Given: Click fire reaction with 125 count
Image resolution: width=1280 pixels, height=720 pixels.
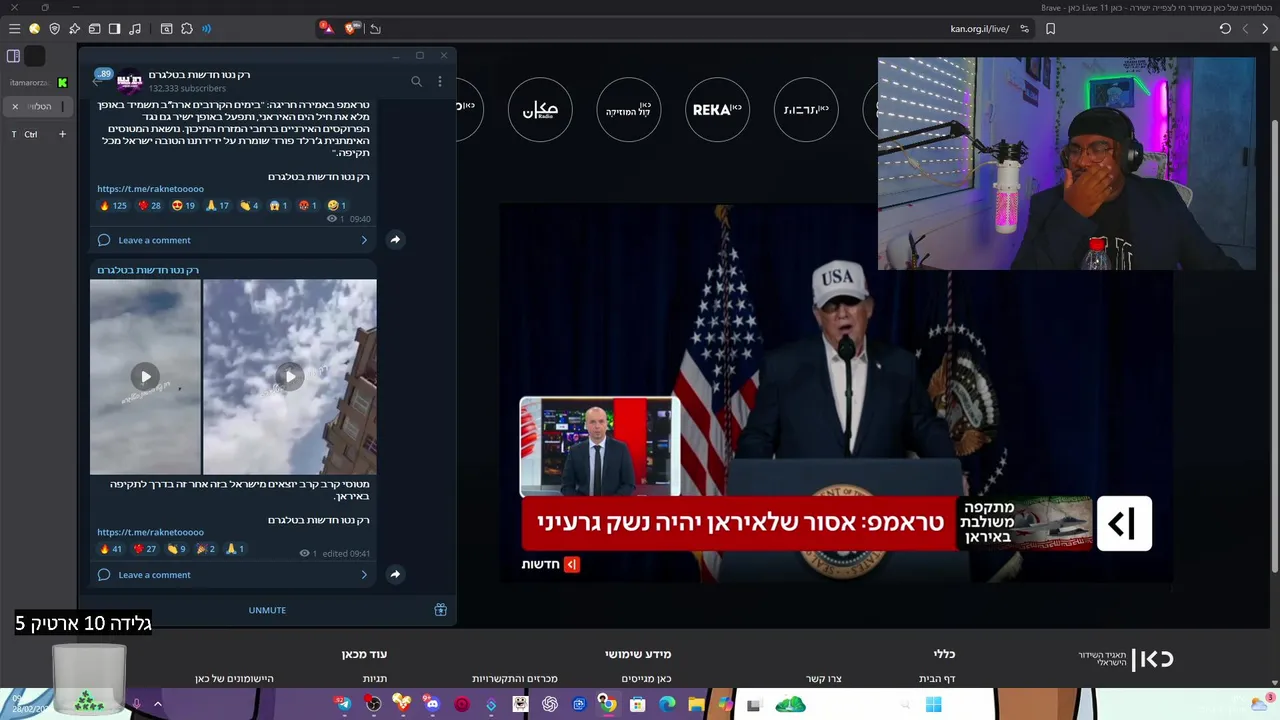Looking at the screenshot, I should 113,206.
